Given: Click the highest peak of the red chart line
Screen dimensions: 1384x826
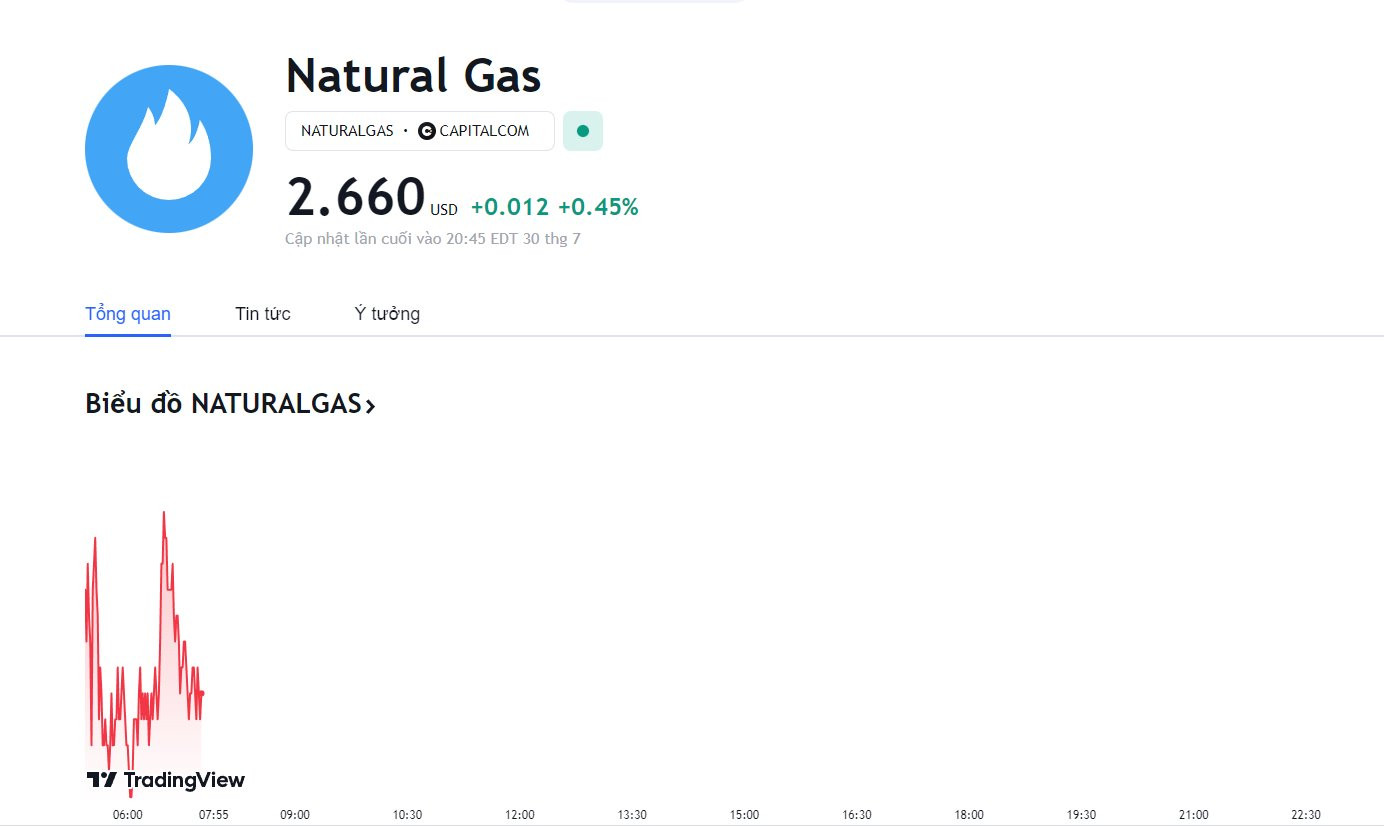Looking at the screenshot, I should click(x=164, y=513).
